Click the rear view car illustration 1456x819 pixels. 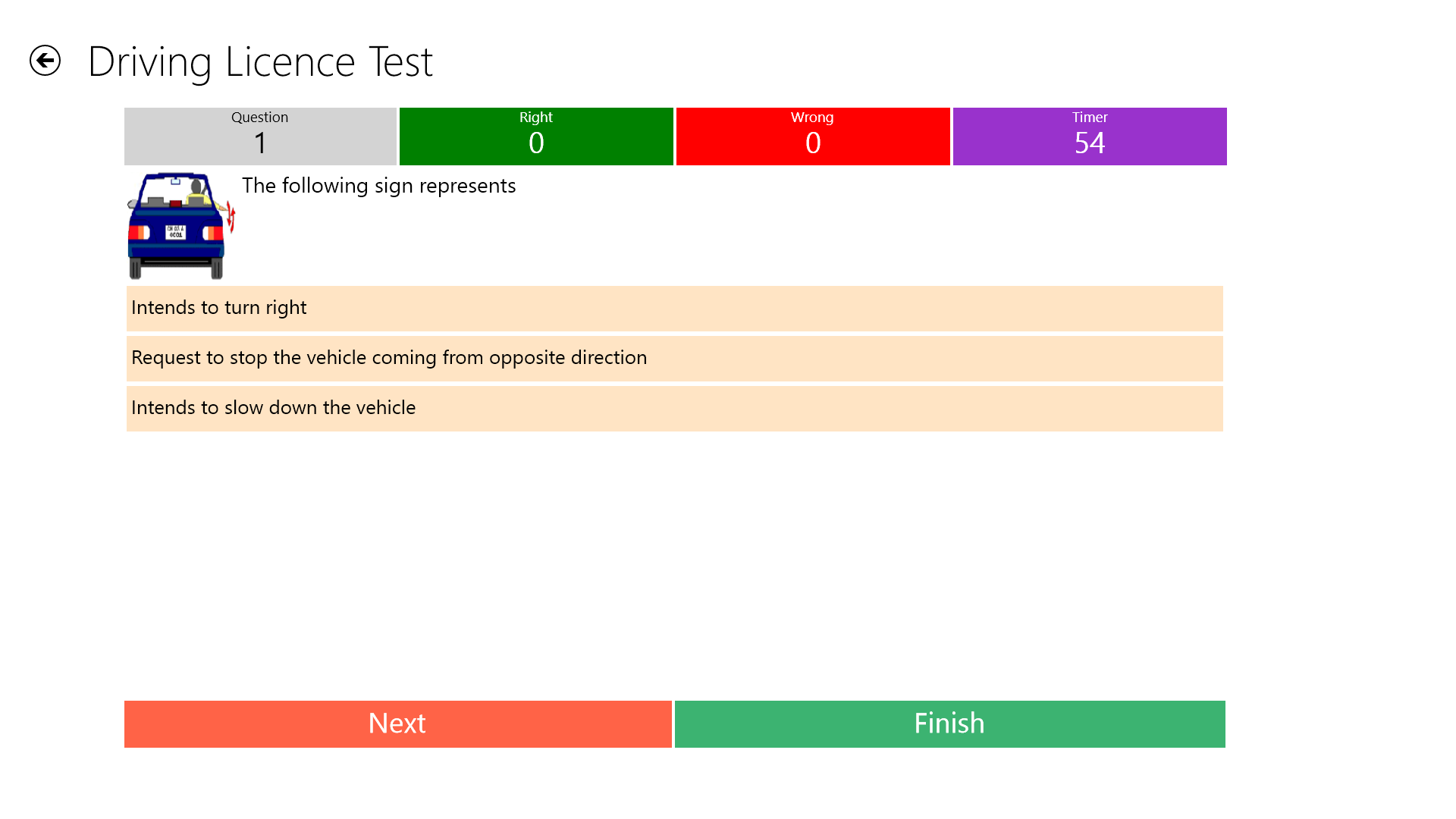coord(178,226)
